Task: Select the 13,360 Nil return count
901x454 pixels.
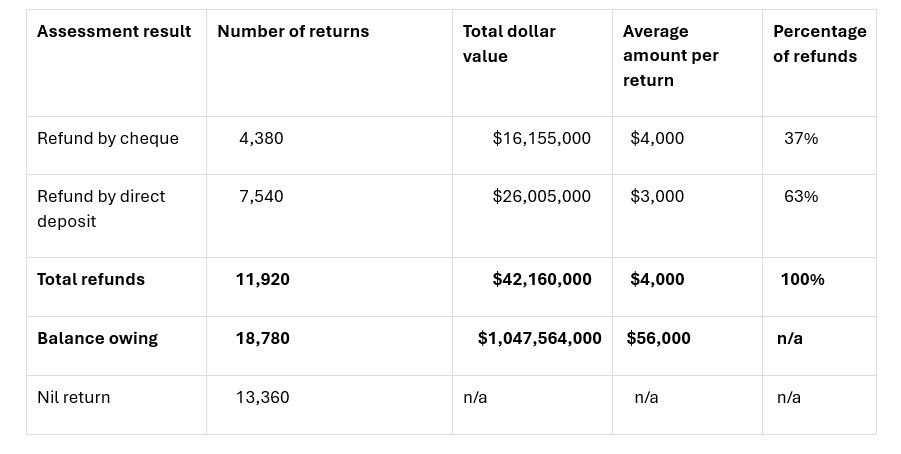Action: [263, 398]
